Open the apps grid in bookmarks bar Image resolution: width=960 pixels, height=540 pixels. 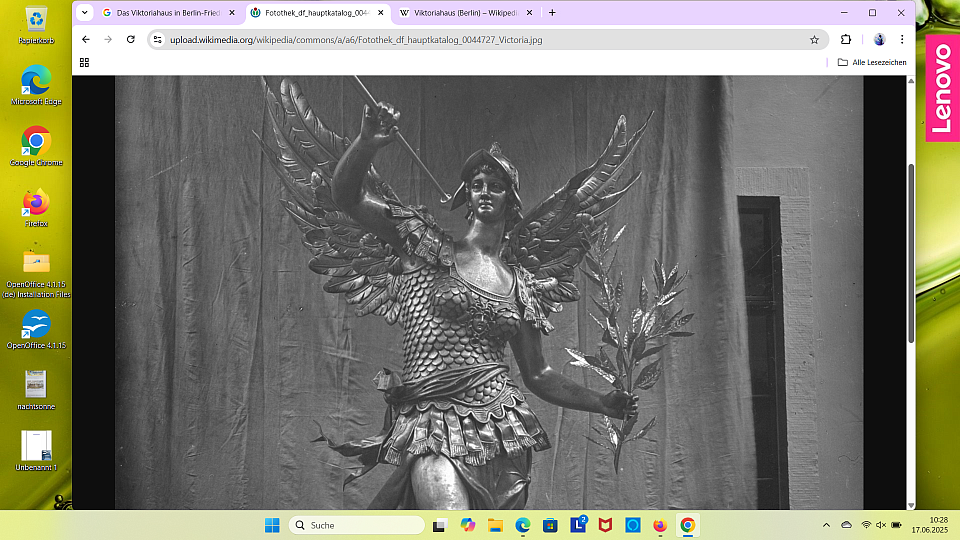[84, 62]
